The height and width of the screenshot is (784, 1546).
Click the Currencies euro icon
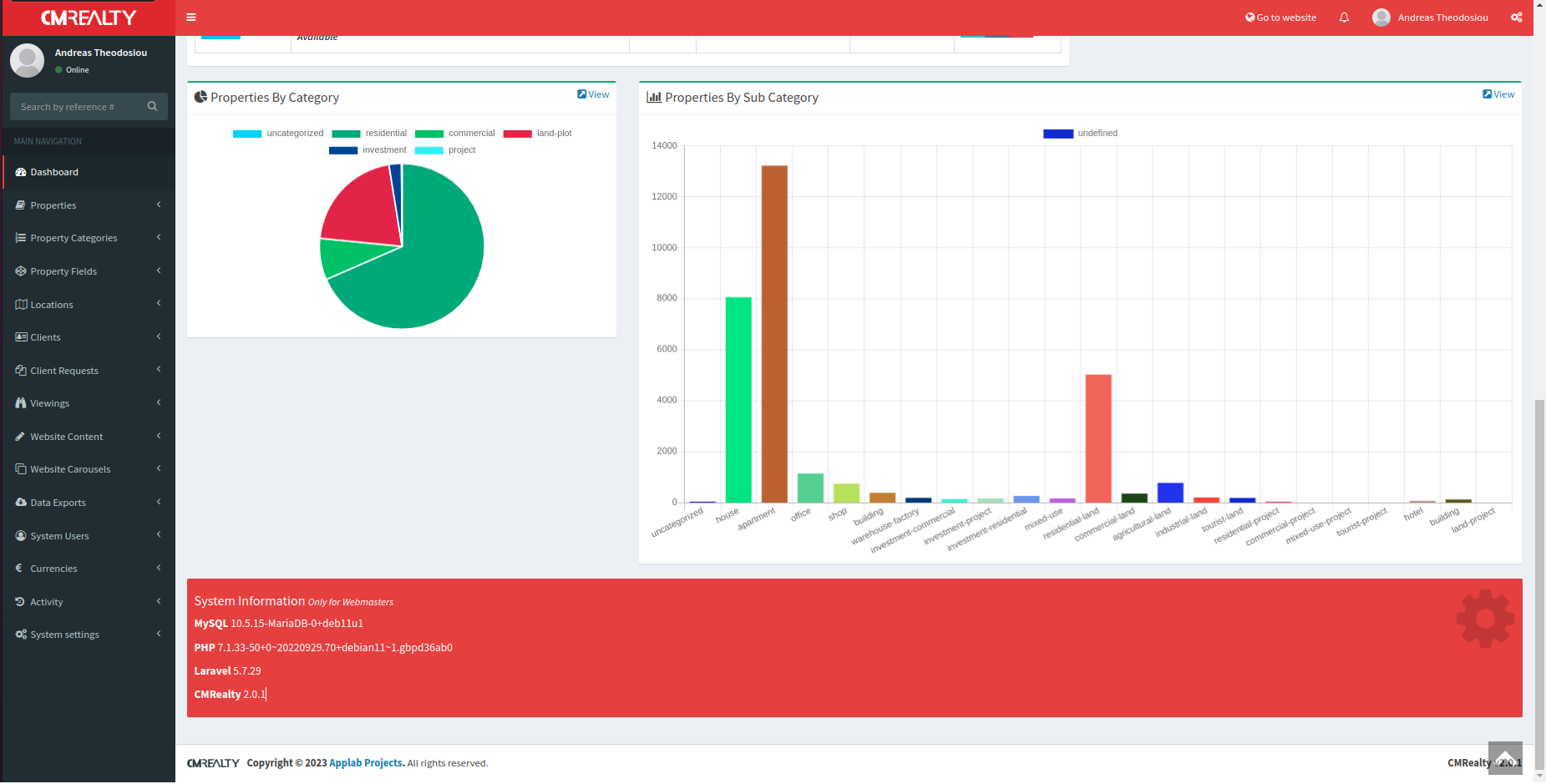pyautogui.click(x=19, y=569)
